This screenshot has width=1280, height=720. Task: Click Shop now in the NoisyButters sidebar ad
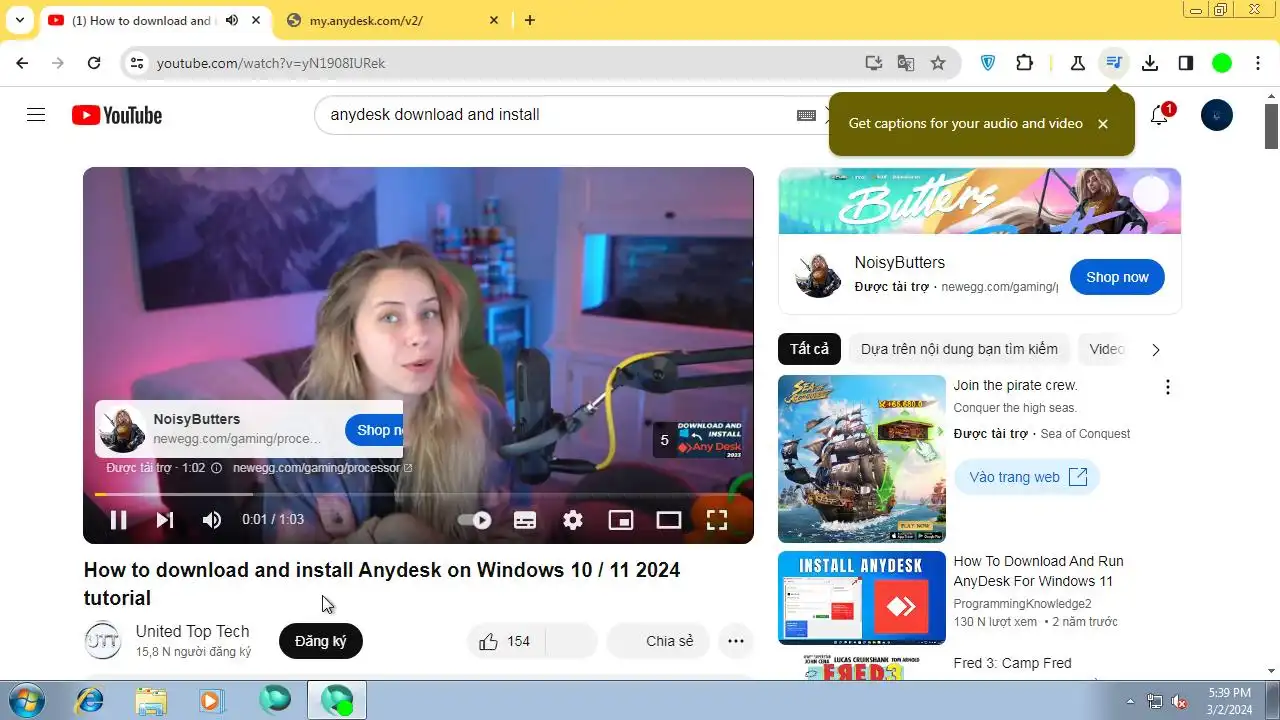click(x=1117, y=277)
